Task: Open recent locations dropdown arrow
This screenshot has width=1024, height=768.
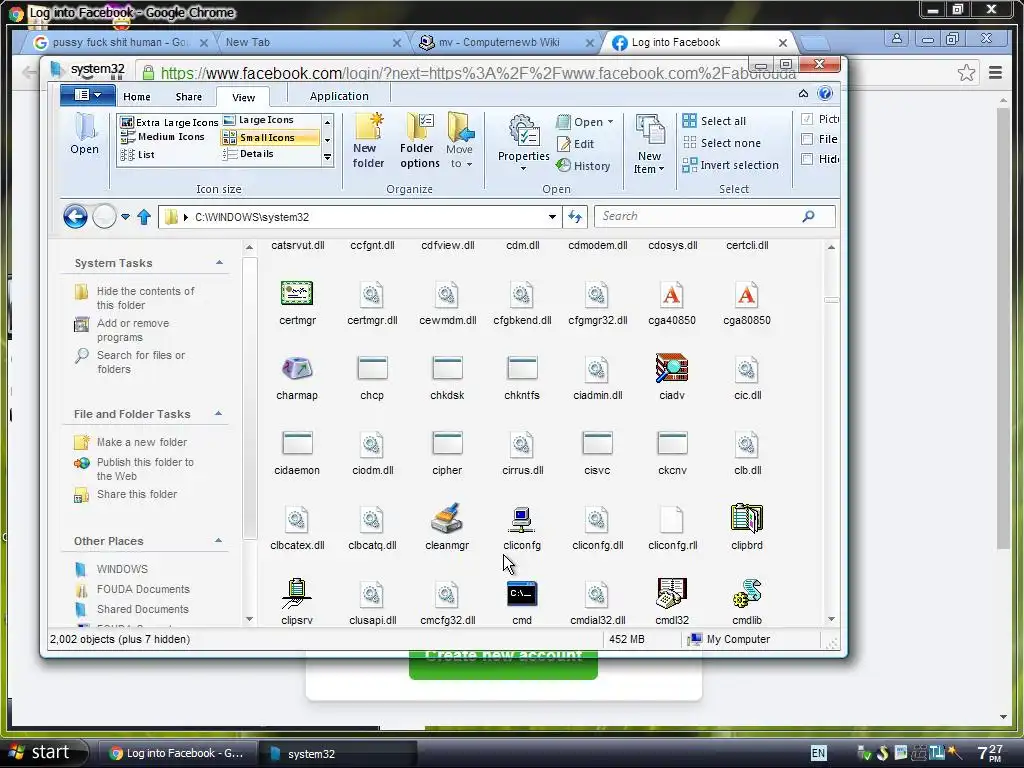Action: point(125,217)
